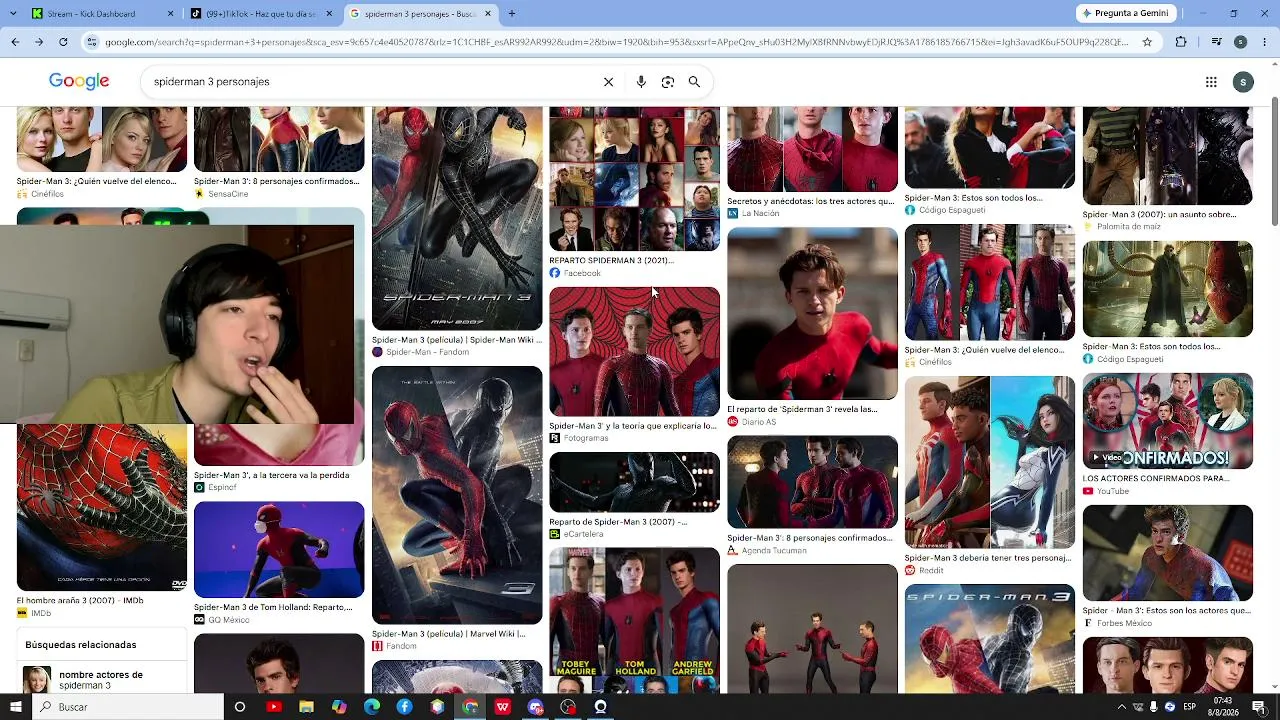Launch YouTube from the taskbar
The height and width of the screenshot is (720, 1280).
(x=274, y=707)
